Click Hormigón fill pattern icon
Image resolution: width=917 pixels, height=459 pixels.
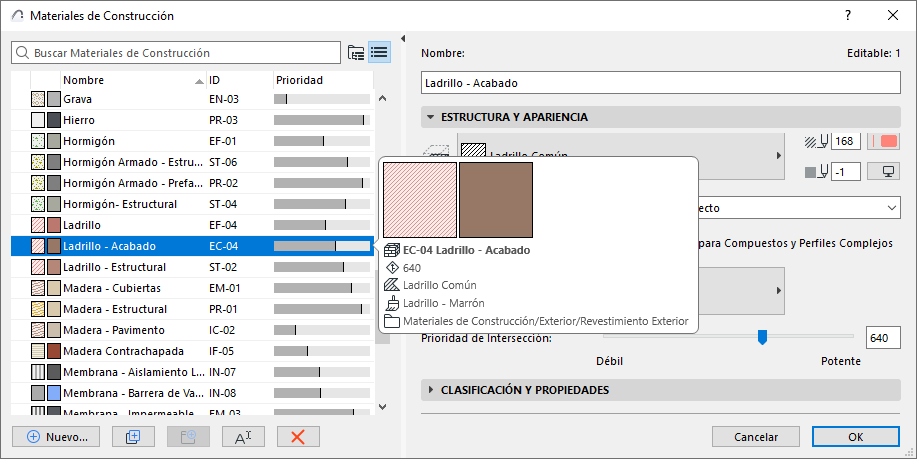38,141
